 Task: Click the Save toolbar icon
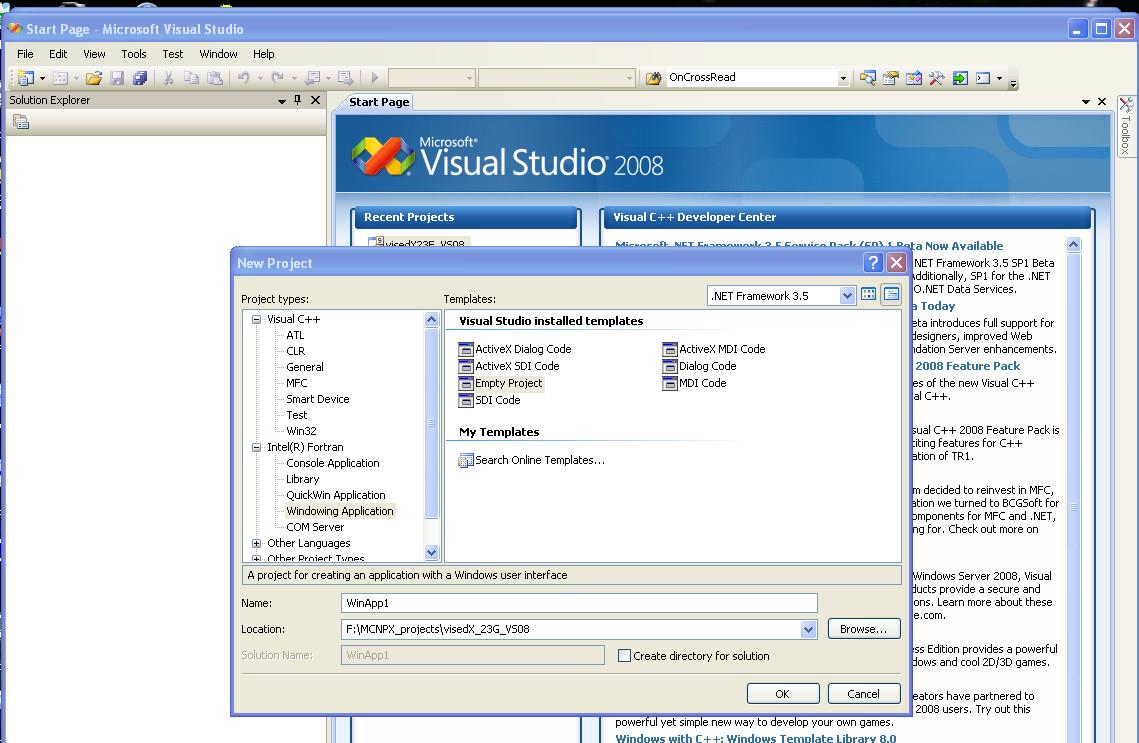117,78
